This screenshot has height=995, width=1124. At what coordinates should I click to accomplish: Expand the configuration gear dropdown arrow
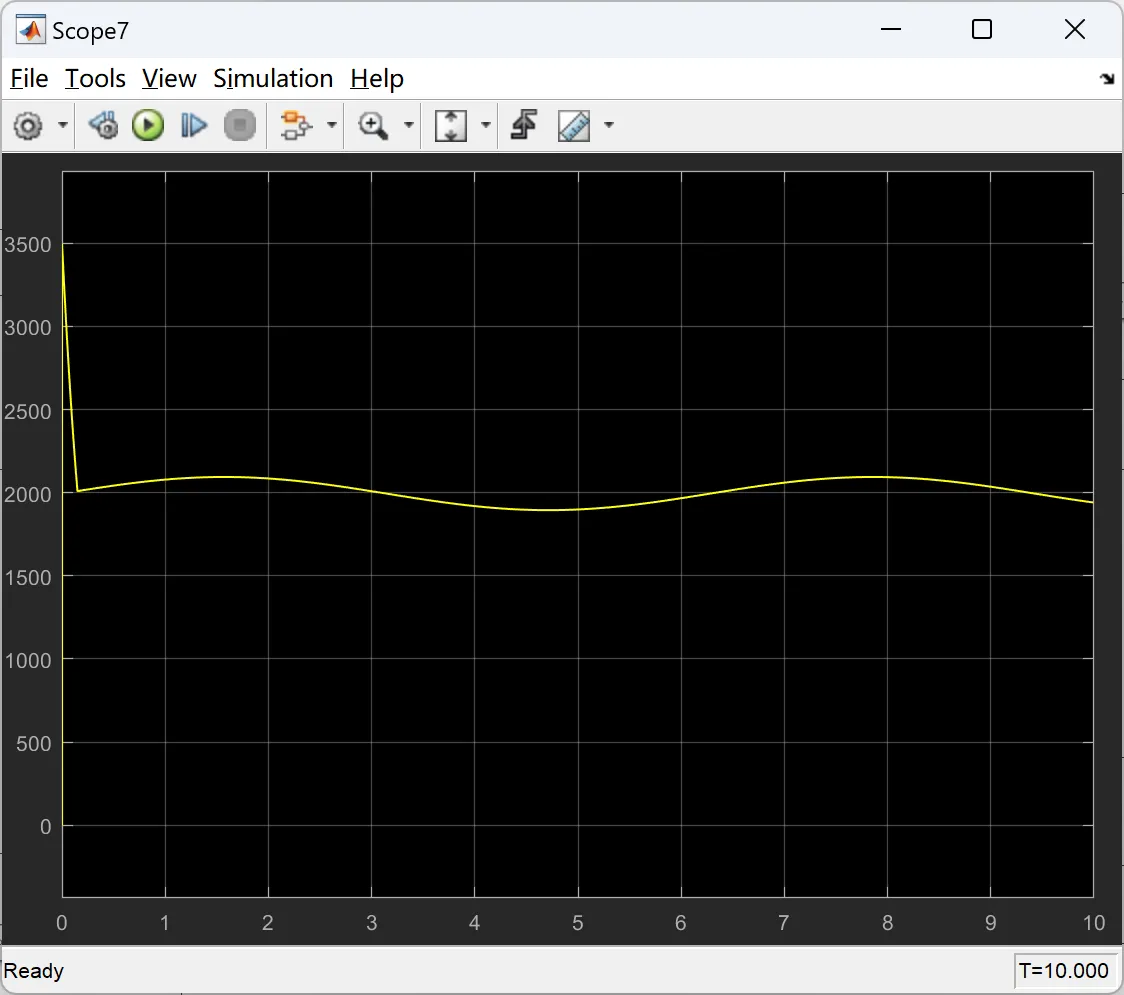pos(63,125)
